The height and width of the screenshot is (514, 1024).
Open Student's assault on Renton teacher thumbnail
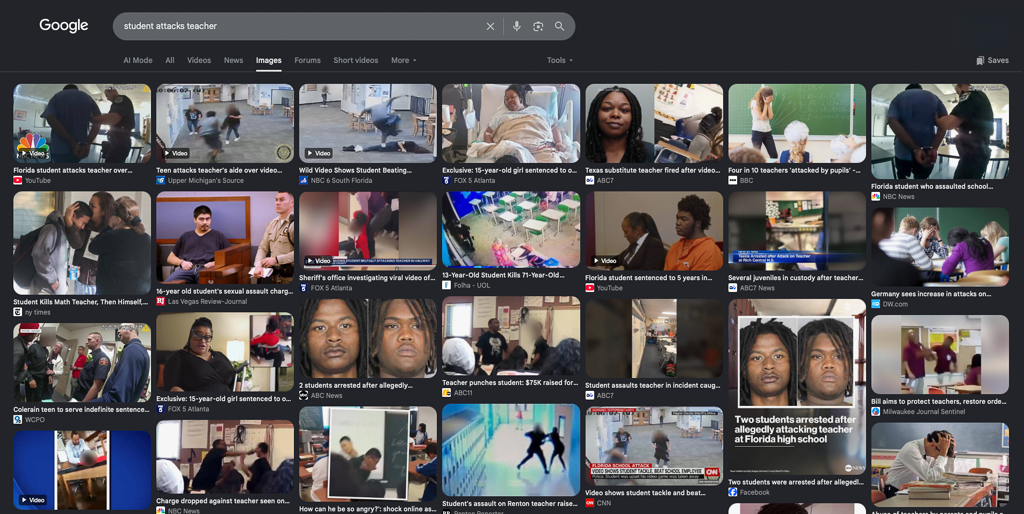pyautogui.click(x=511, y=450)
